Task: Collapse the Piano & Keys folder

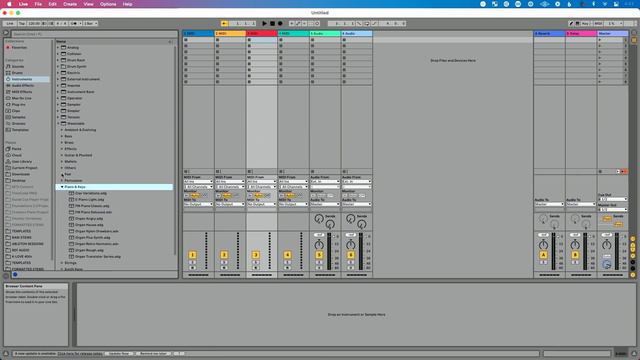Action: (x=62, y=187)
